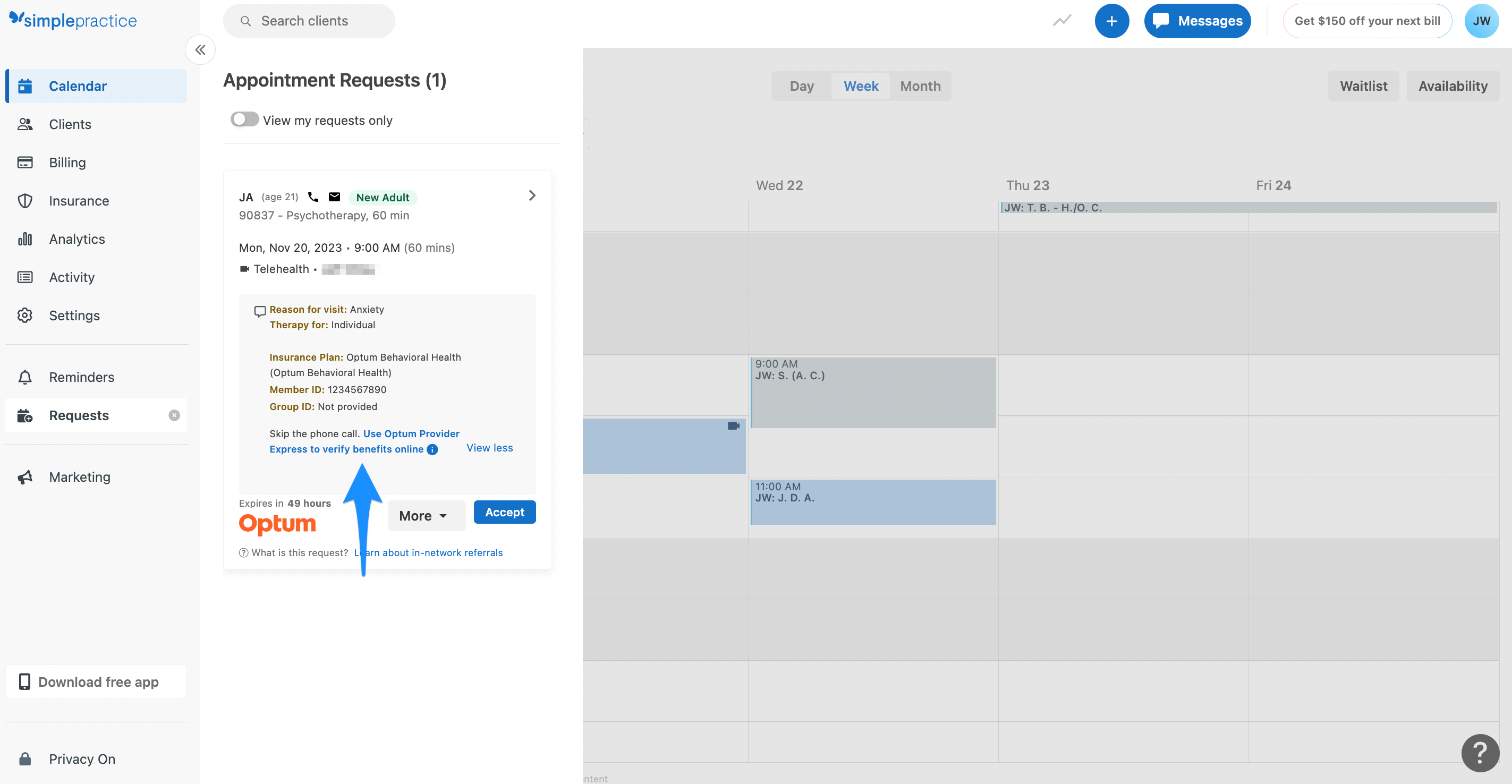Accept the JA appointment request
1512x784 pixels.
[x=504, y=512]
